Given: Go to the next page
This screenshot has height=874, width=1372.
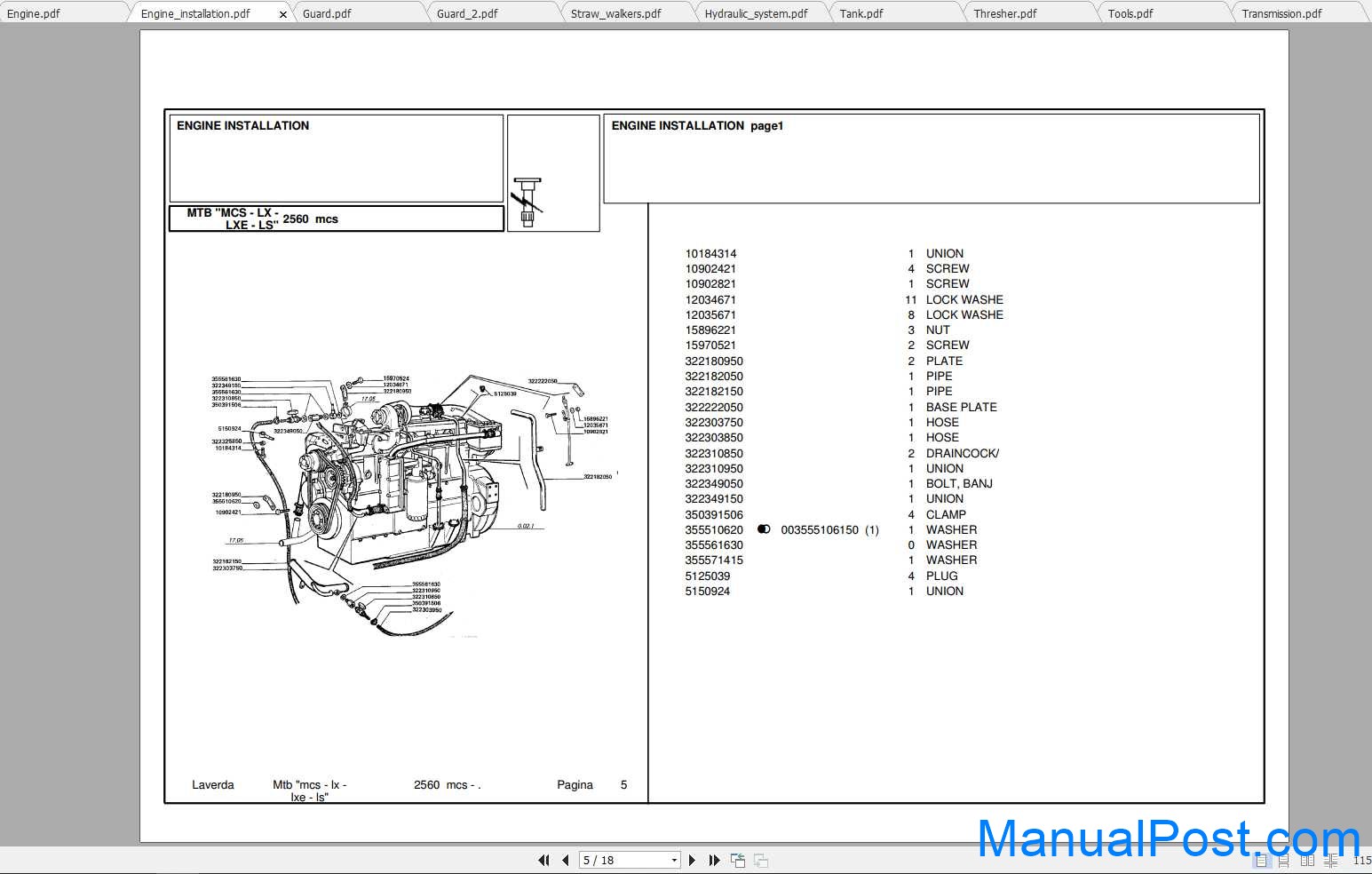Looking at the screenshot, I should coord(693,860).
